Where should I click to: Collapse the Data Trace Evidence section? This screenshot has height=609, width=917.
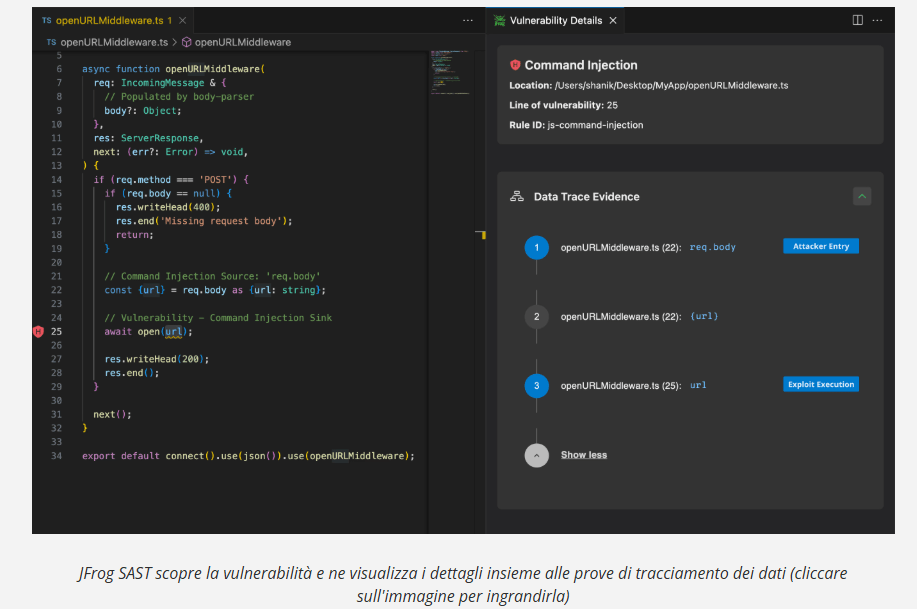(861, 196)
